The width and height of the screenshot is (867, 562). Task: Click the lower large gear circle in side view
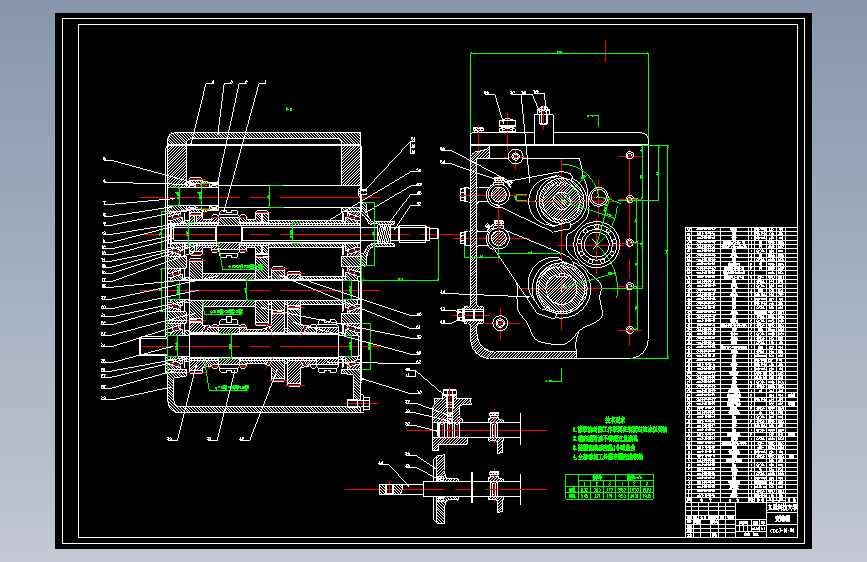point(561,288)
